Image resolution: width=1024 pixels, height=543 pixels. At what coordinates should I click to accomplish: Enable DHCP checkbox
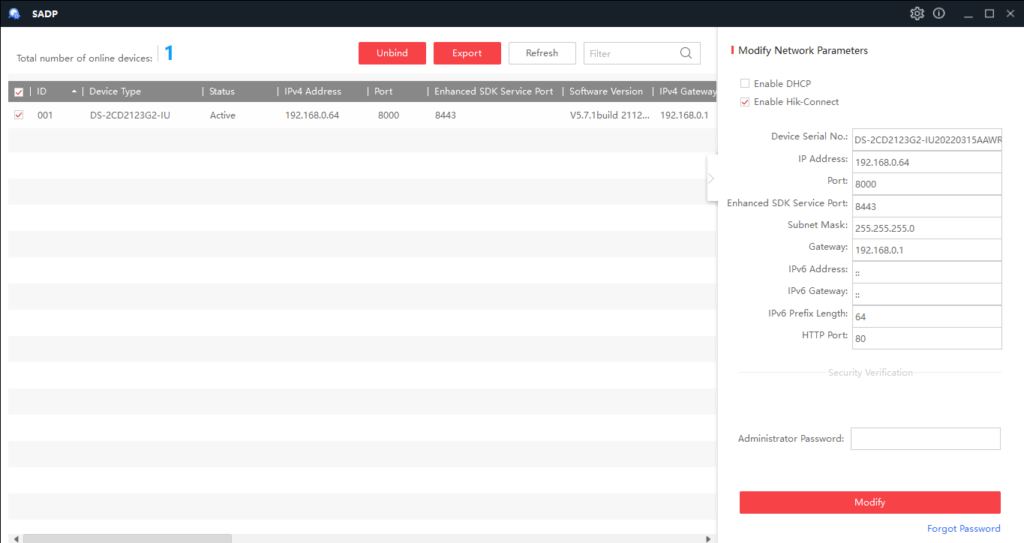[744, 83]
